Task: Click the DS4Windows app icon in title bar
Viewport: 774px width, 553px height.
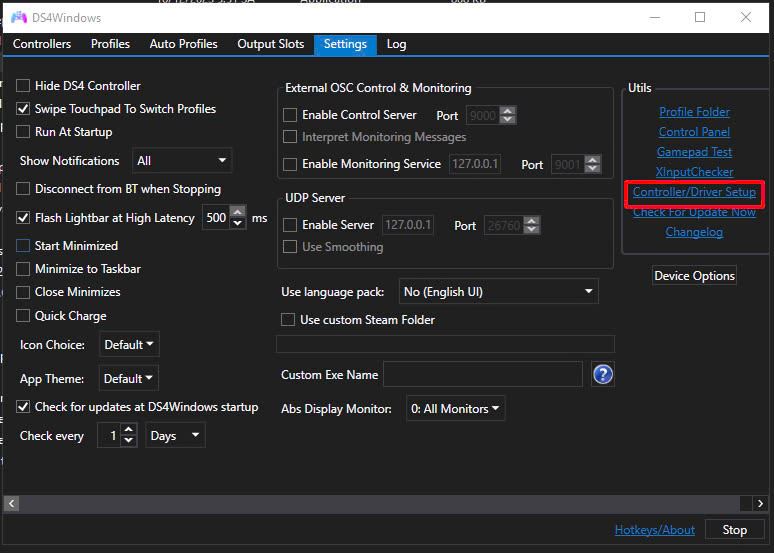Action: click(18, 17)
